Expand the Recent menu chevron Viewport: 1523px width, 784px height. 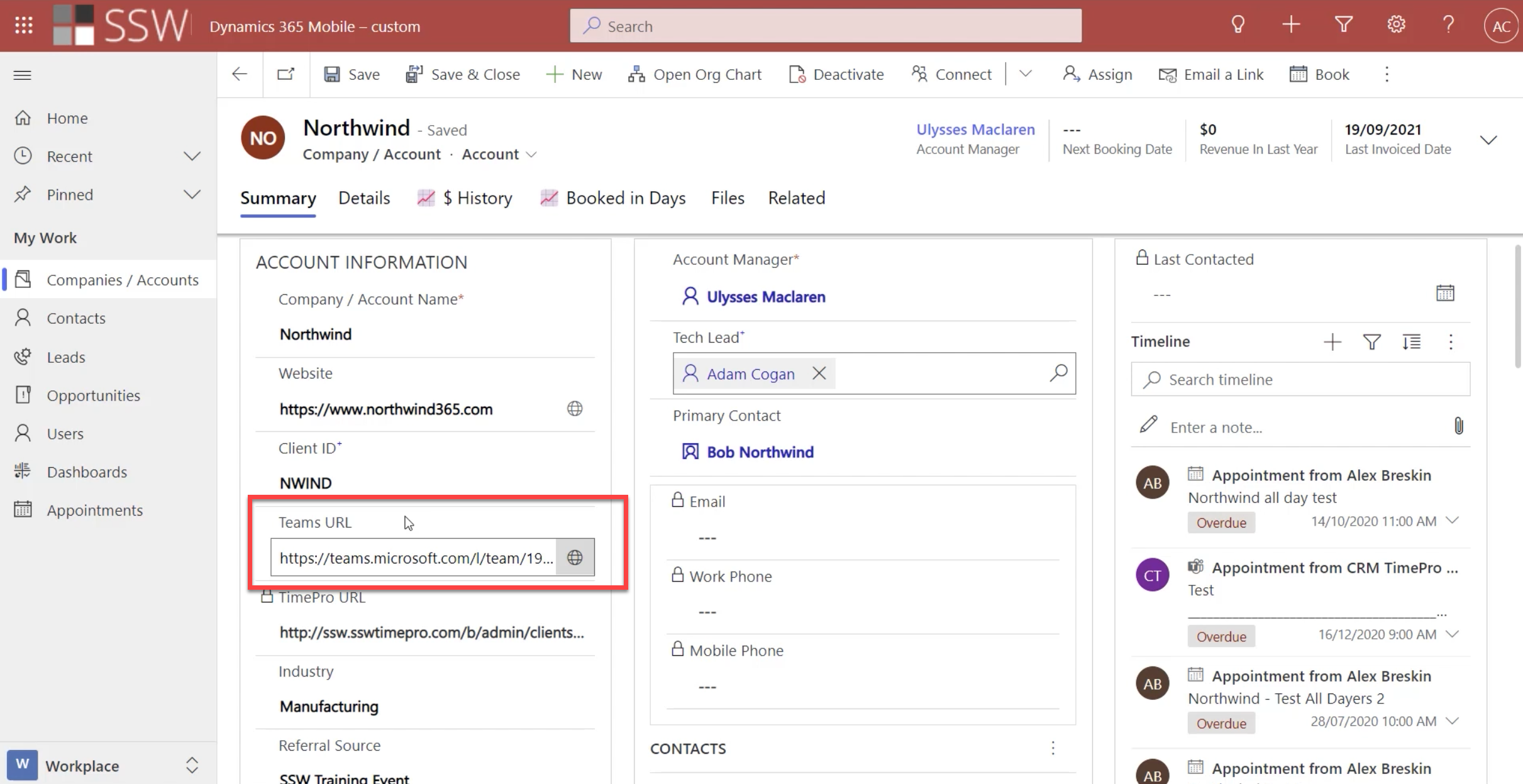coord(192,156)
